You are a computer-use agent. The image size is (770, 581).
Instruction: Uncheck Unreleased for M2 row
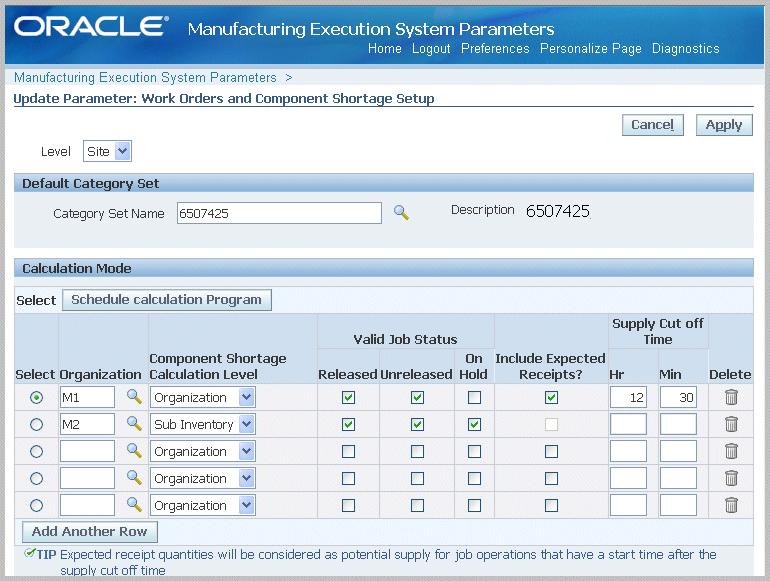pos(417,424)
